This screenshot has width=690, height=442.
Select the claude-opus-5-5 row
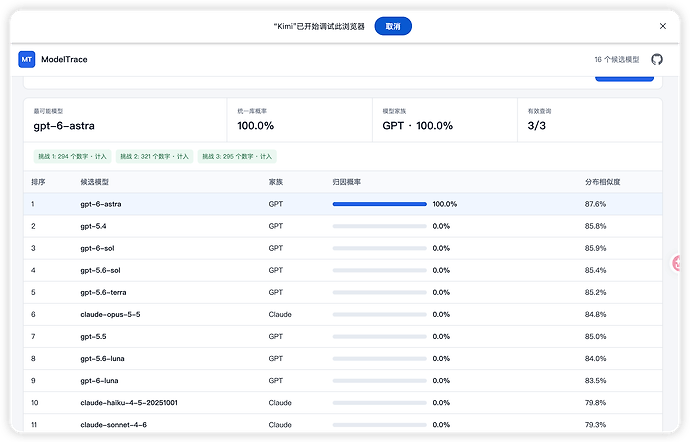pyautogui.click(x=343, y=314)
